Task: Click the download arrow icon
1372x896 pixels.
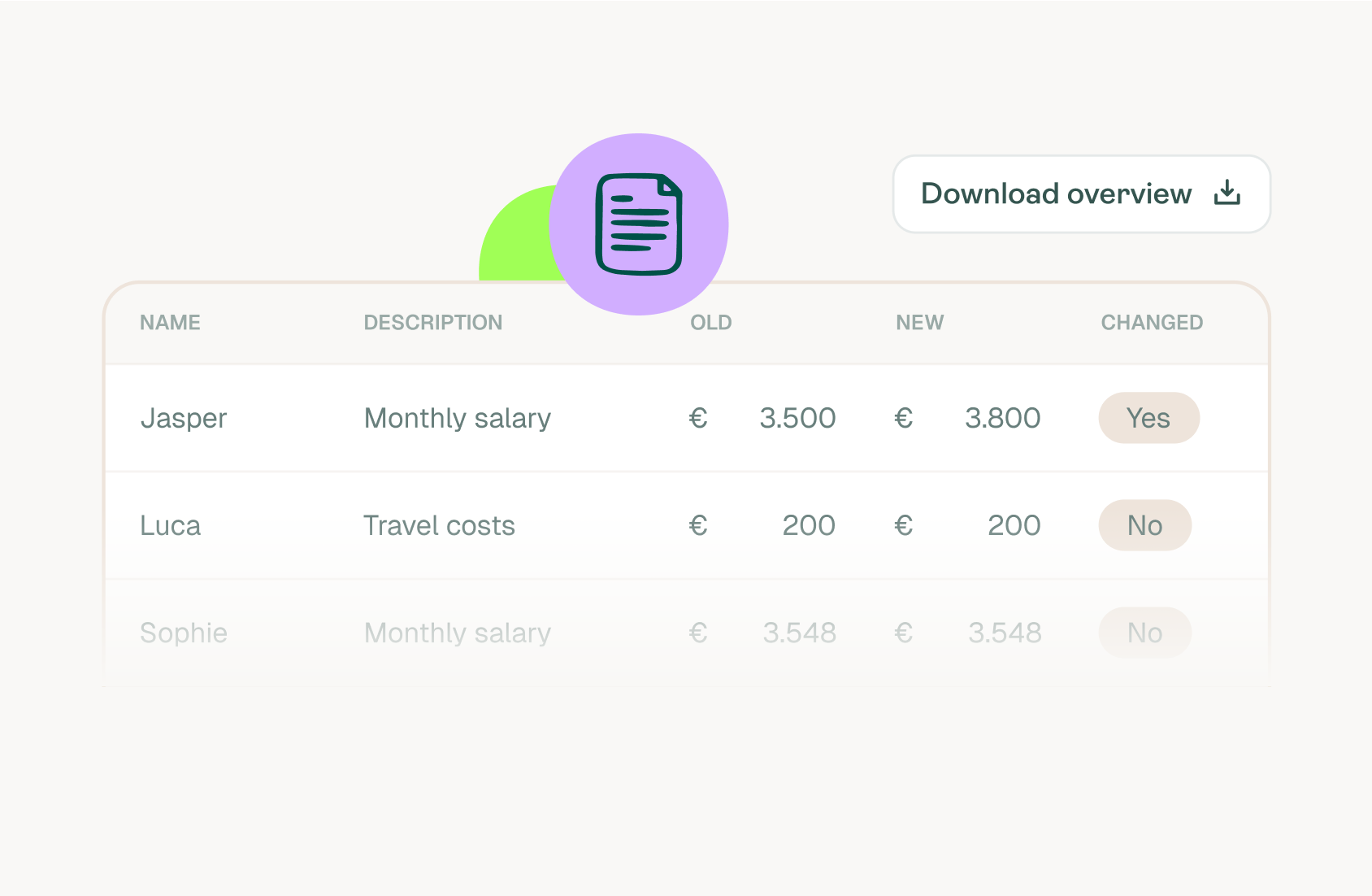Action: pos(1227,194)
